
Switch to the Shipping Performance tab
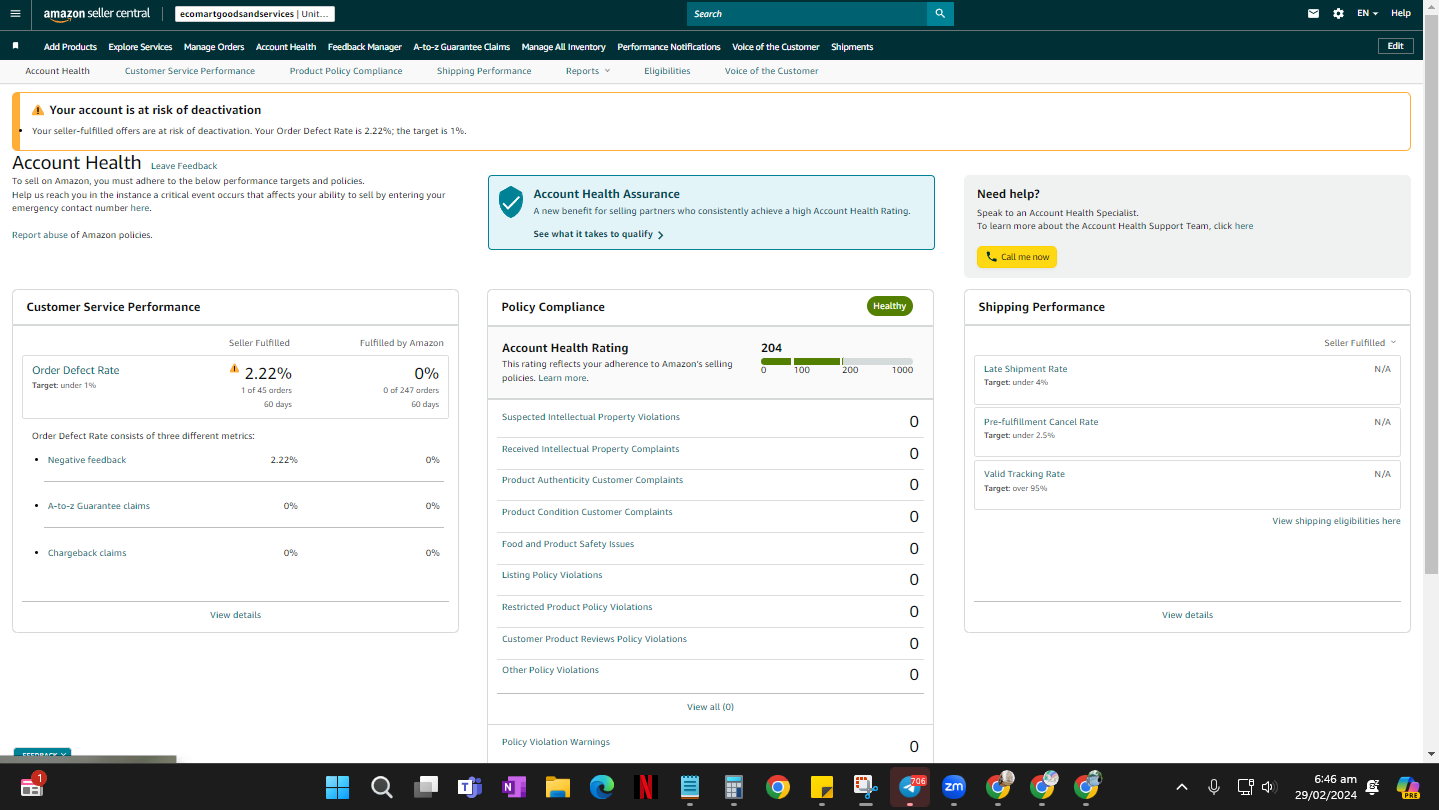pos(484,71)
